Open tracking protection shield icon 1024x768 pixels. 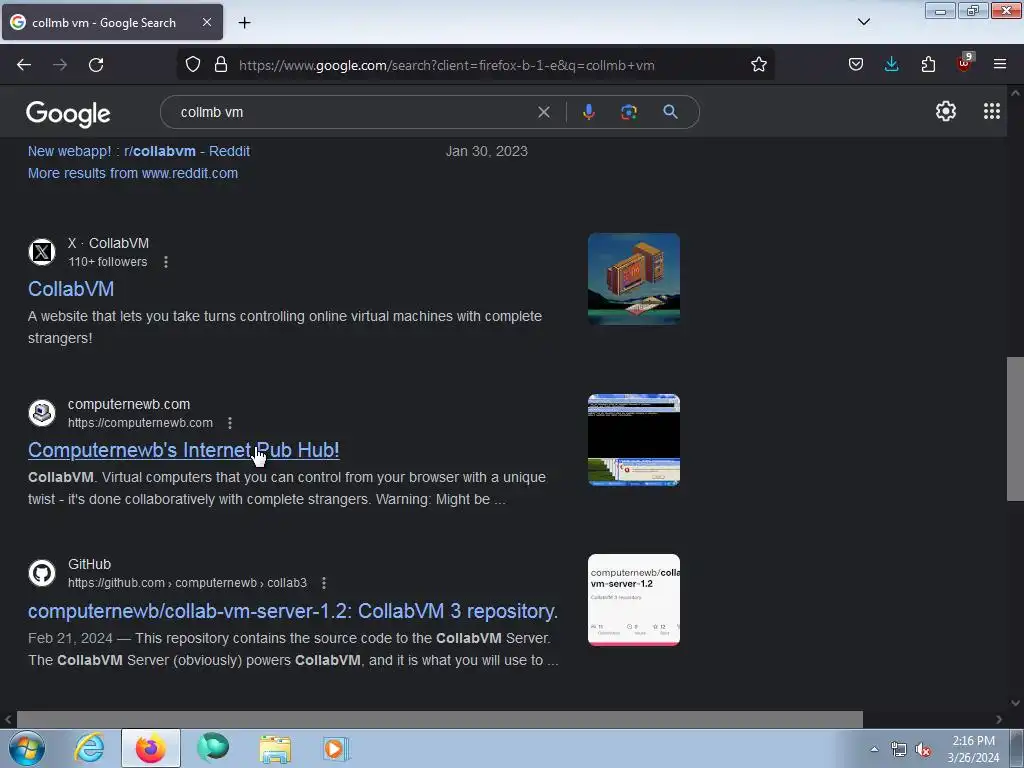coord(193,65)
